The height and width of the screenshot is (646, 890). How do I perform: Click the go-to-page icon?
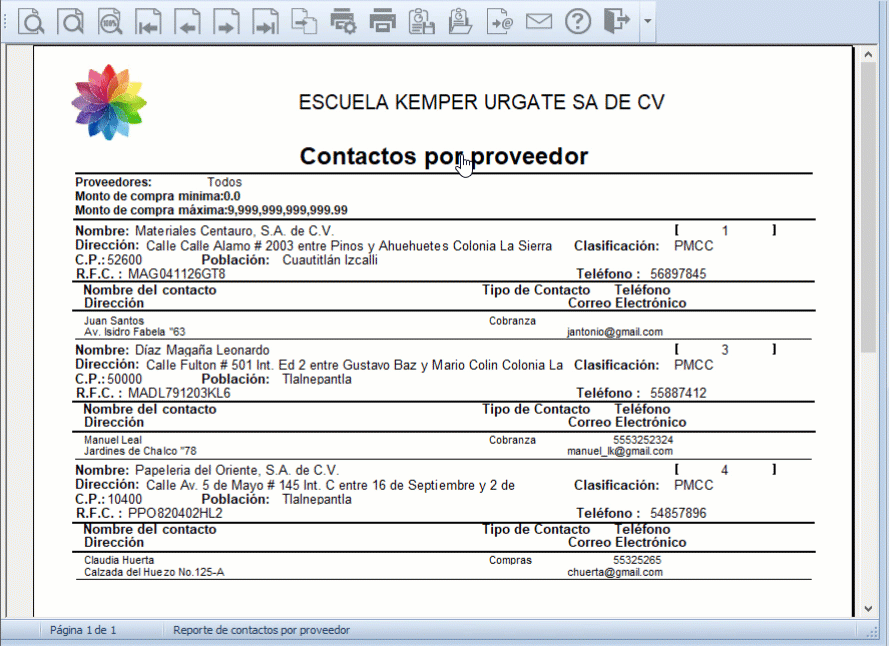tap(304, 21)
